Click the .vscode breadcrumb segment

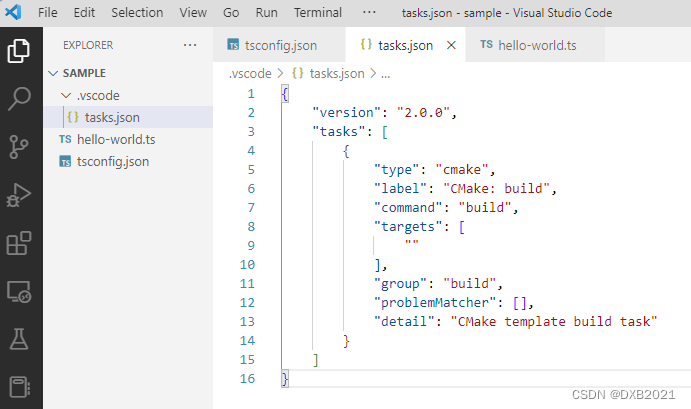click(x=250, y=73)
